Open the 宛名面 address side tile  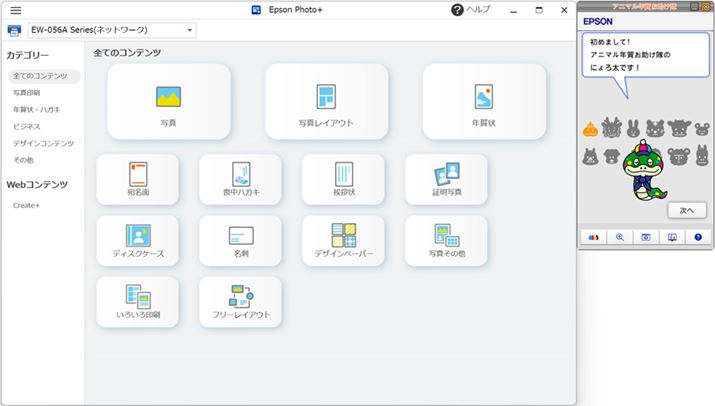[138, 179]
